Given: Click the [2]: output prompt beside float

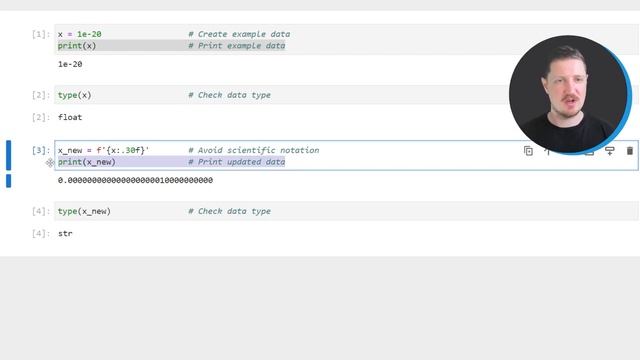Looking at the screenshot, I should (x=41, y=118).
